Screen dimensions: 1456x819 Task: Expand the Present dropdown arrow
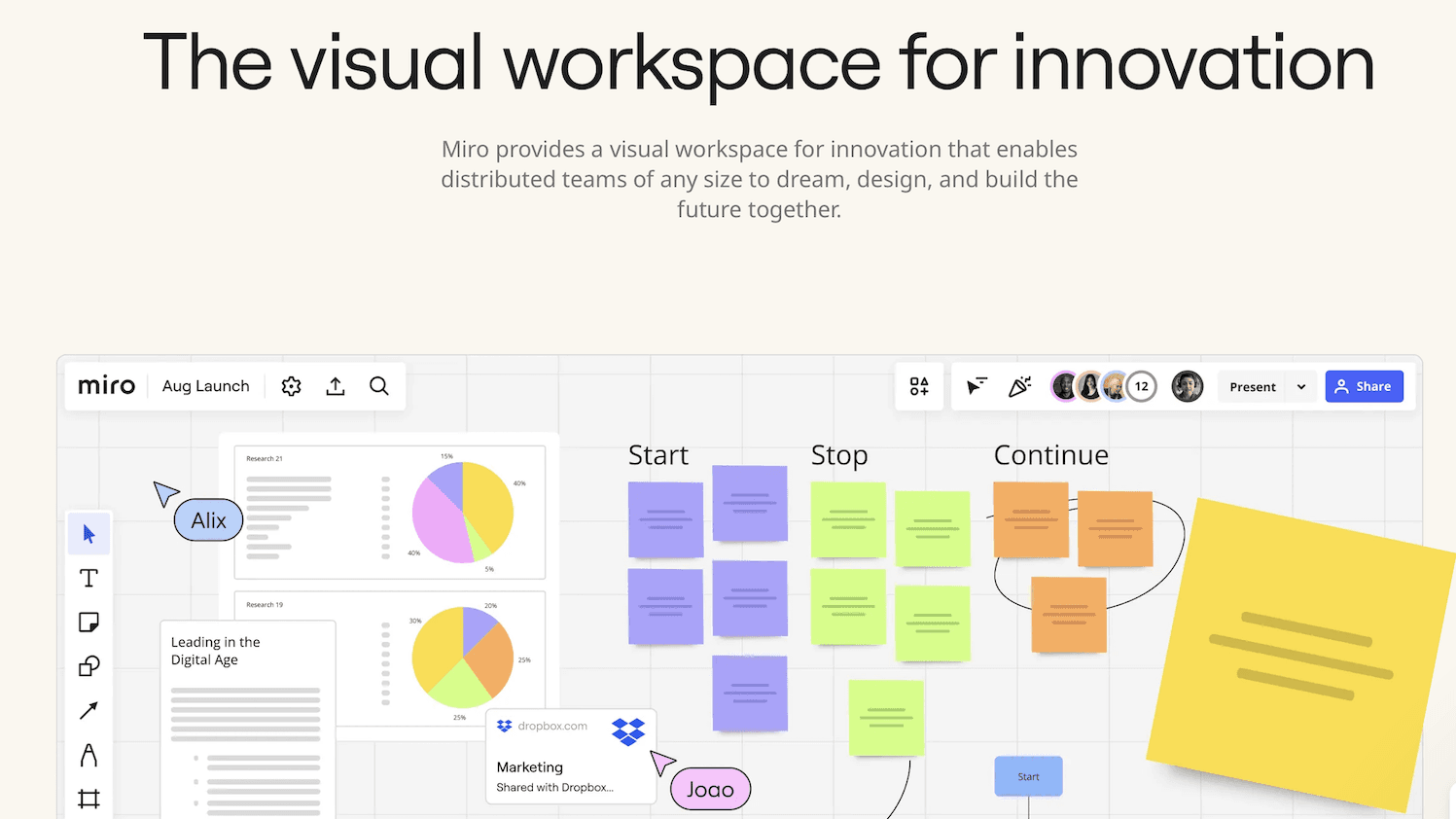(x=1301, y=387)
